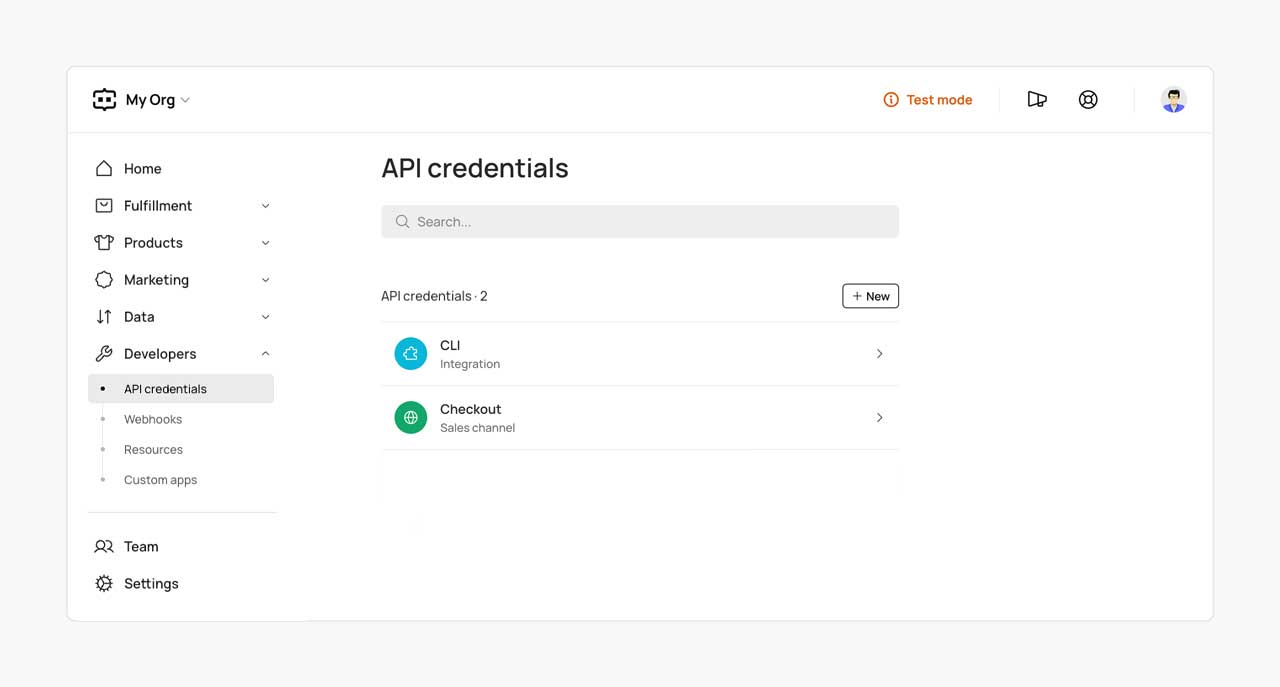Click the user avatar in header
Viewport: 1280px width, 687px height.
tap(1173, 100)
